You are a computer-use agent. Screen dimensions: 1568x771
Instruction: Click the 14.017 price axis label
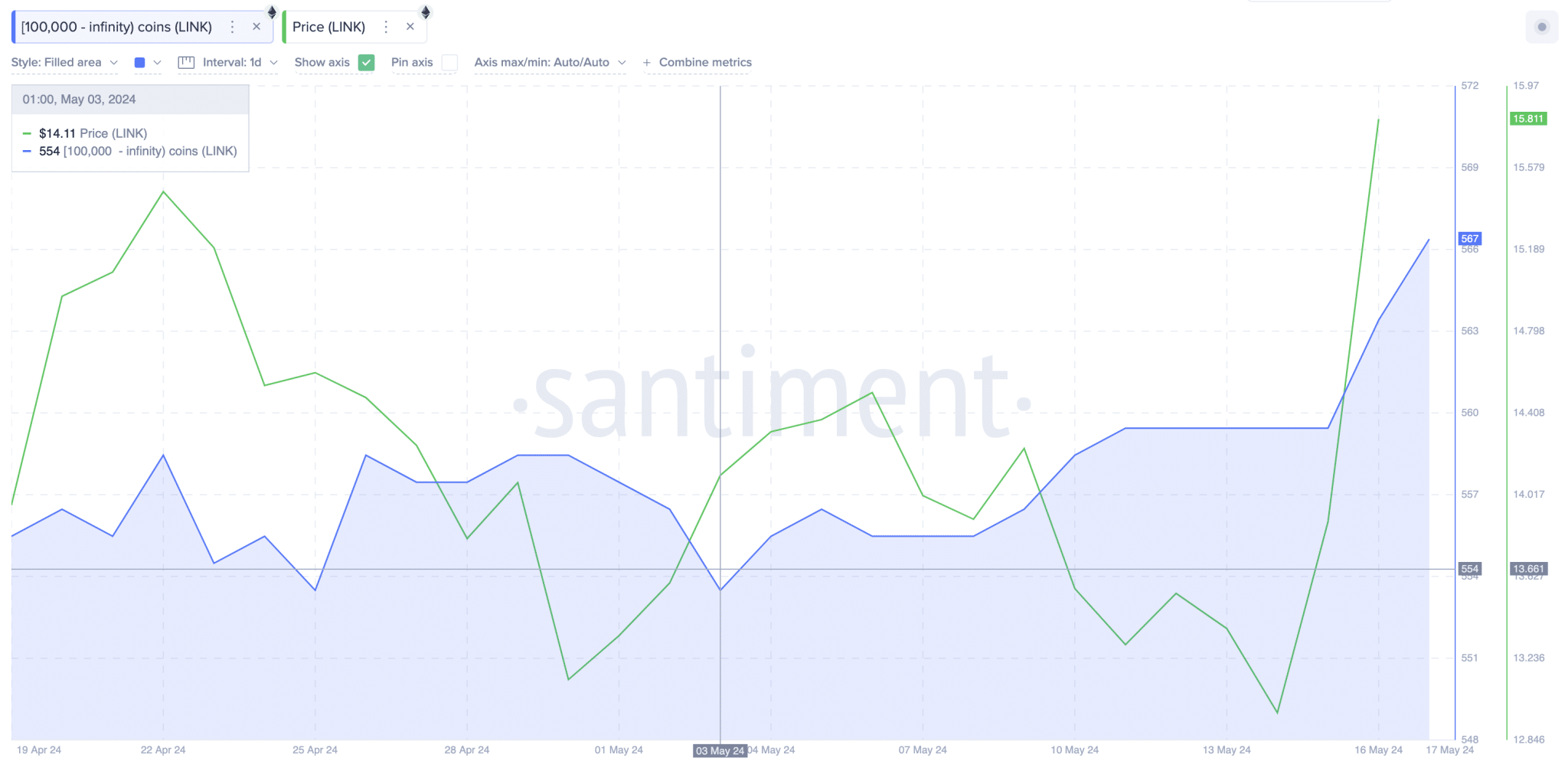[1529, 495]
